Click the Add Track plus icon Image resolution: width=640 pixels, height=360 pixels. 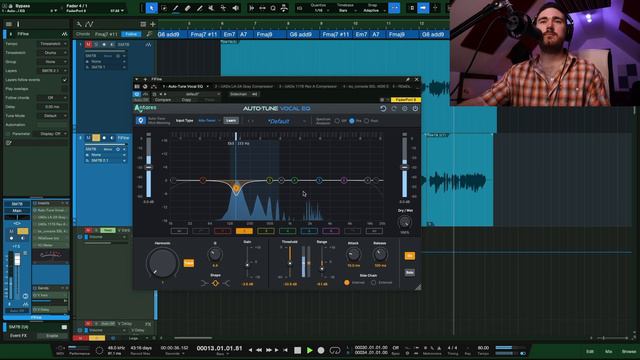click(153, 24)
